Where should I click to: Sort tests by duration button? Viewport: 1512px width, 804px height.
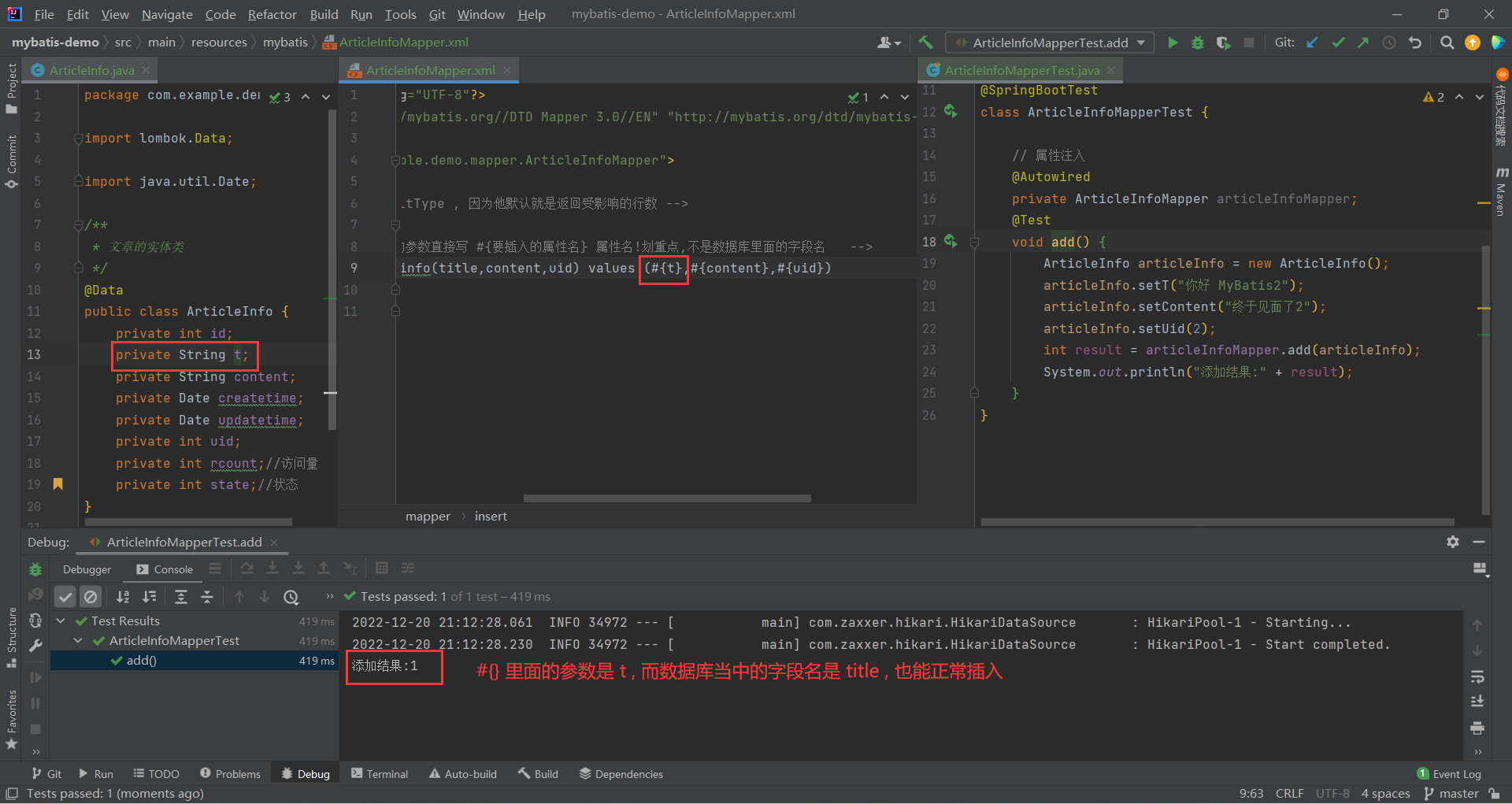pyautogui.click(x=150, y=597)
